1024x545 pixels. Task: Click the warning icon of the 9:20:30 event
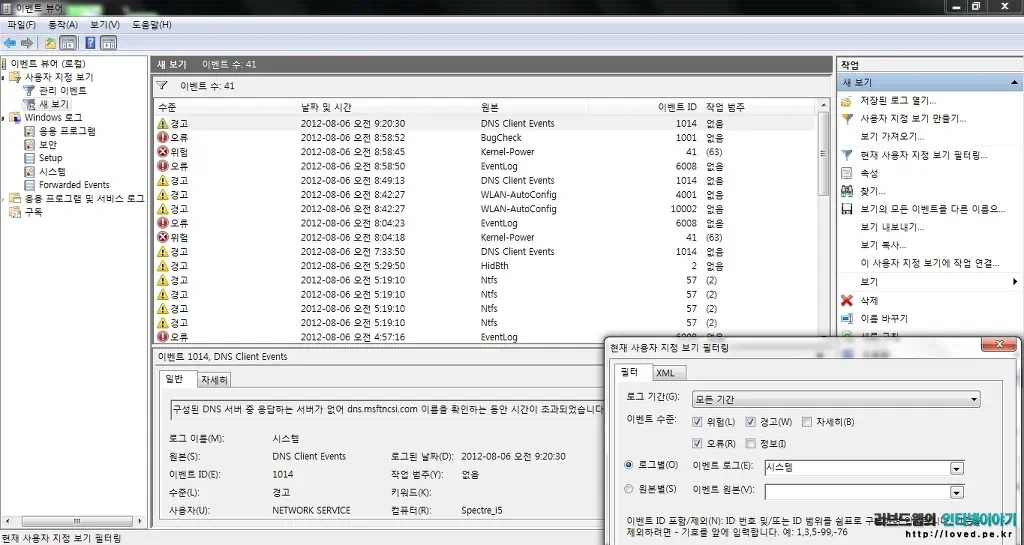tap(163, 123)
